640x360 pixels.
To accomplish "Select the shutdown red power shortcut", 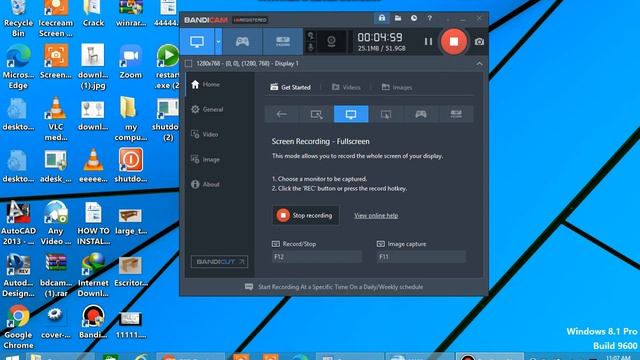I will [x=131, y=166].
